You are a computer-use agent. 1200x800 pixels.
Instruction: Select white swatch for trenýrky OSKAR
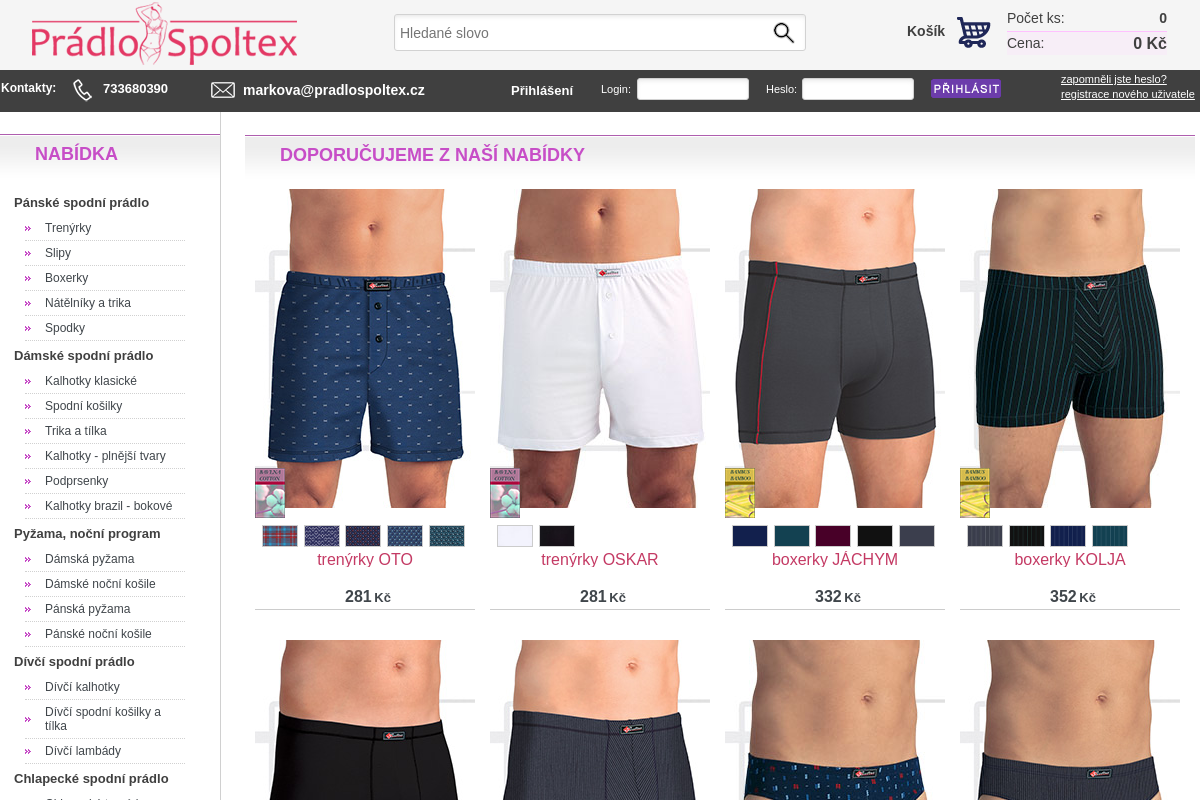(515, 536)
